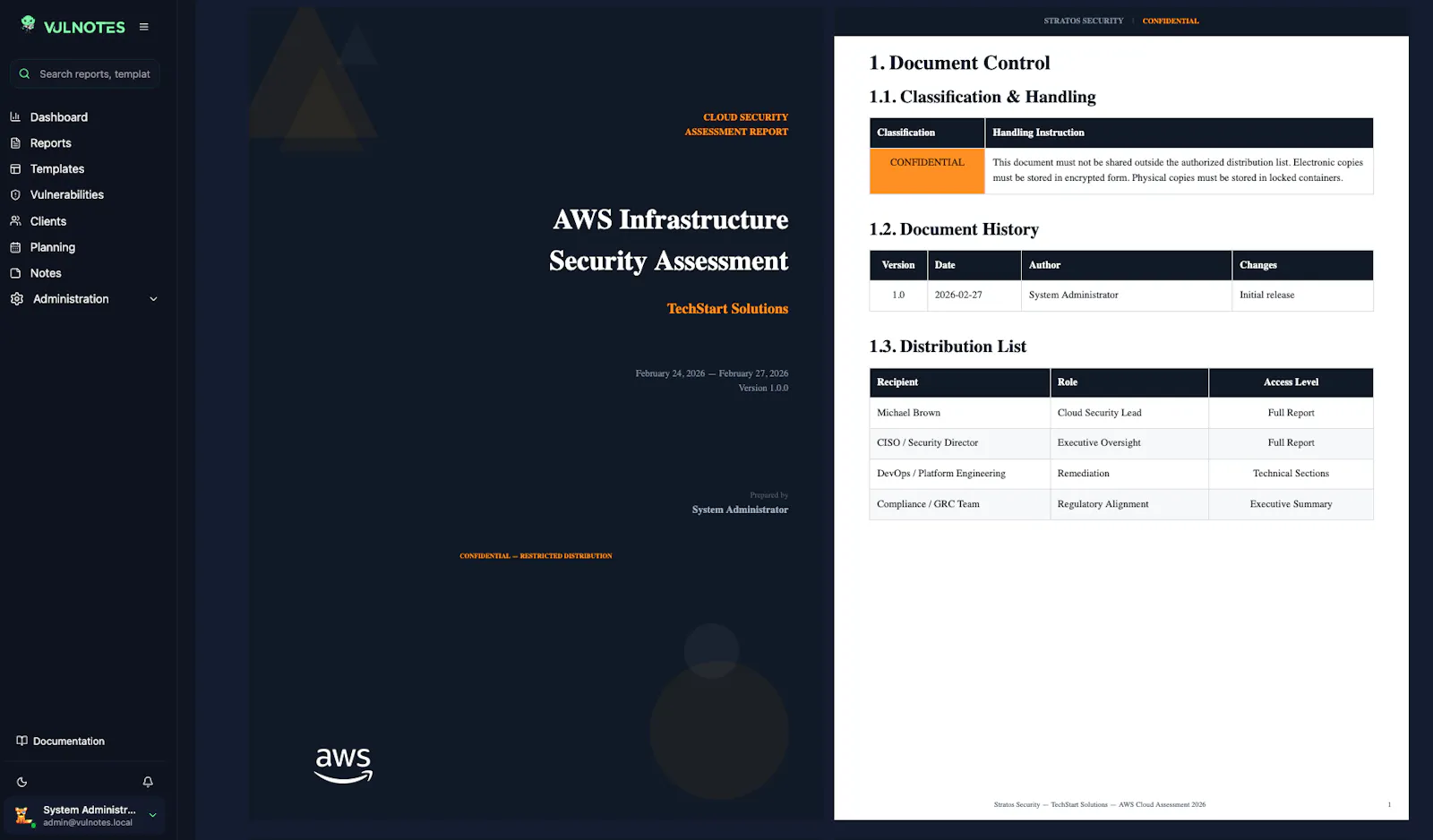Viewport: 1433px width, 840px height.
Task: Click the 'Michael Brown' recipient cell
Action: (959, 413)
